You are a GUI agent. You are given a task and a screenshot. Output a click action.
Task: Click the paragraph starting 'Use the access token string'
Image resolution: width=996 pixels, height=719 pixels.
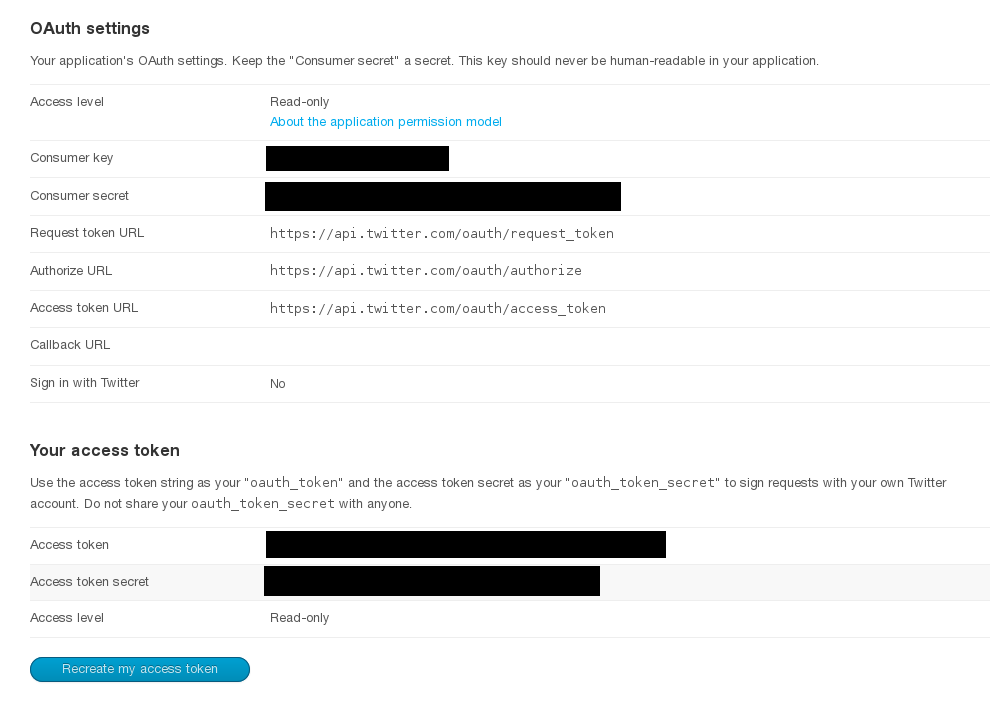[488, 493]
